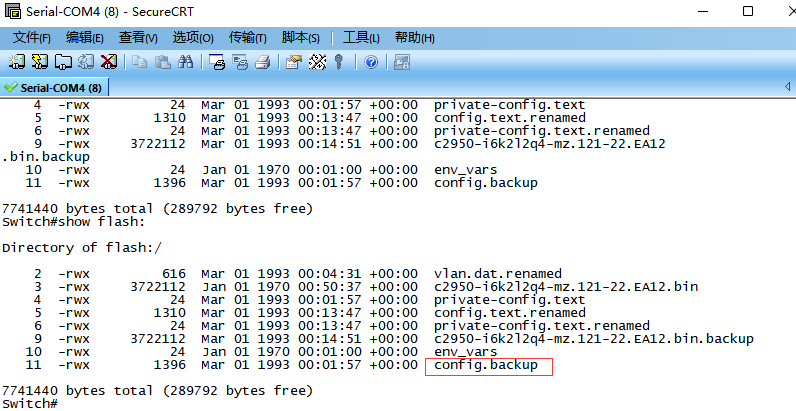Click the Connect in Tab icon
The width and height of the screenshot is (796, 411).
(x=63, y=62)
